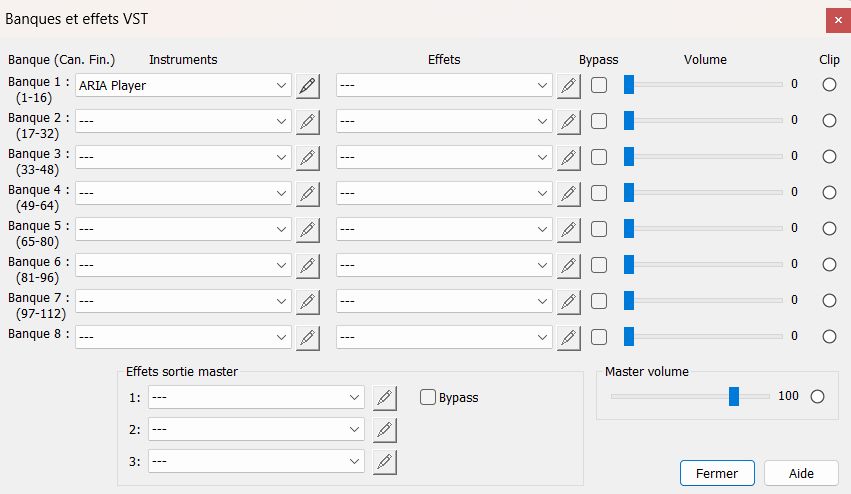Click the pencil icon for Banque 3 instrument
Screen dimensions: 851x494
(x=308, y=158)
